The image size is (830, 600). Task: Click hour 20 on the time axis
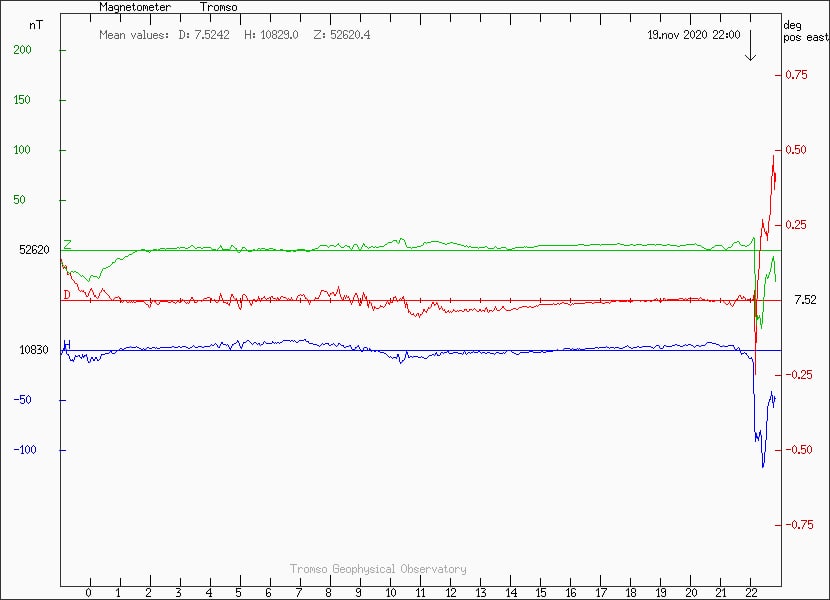691,593
